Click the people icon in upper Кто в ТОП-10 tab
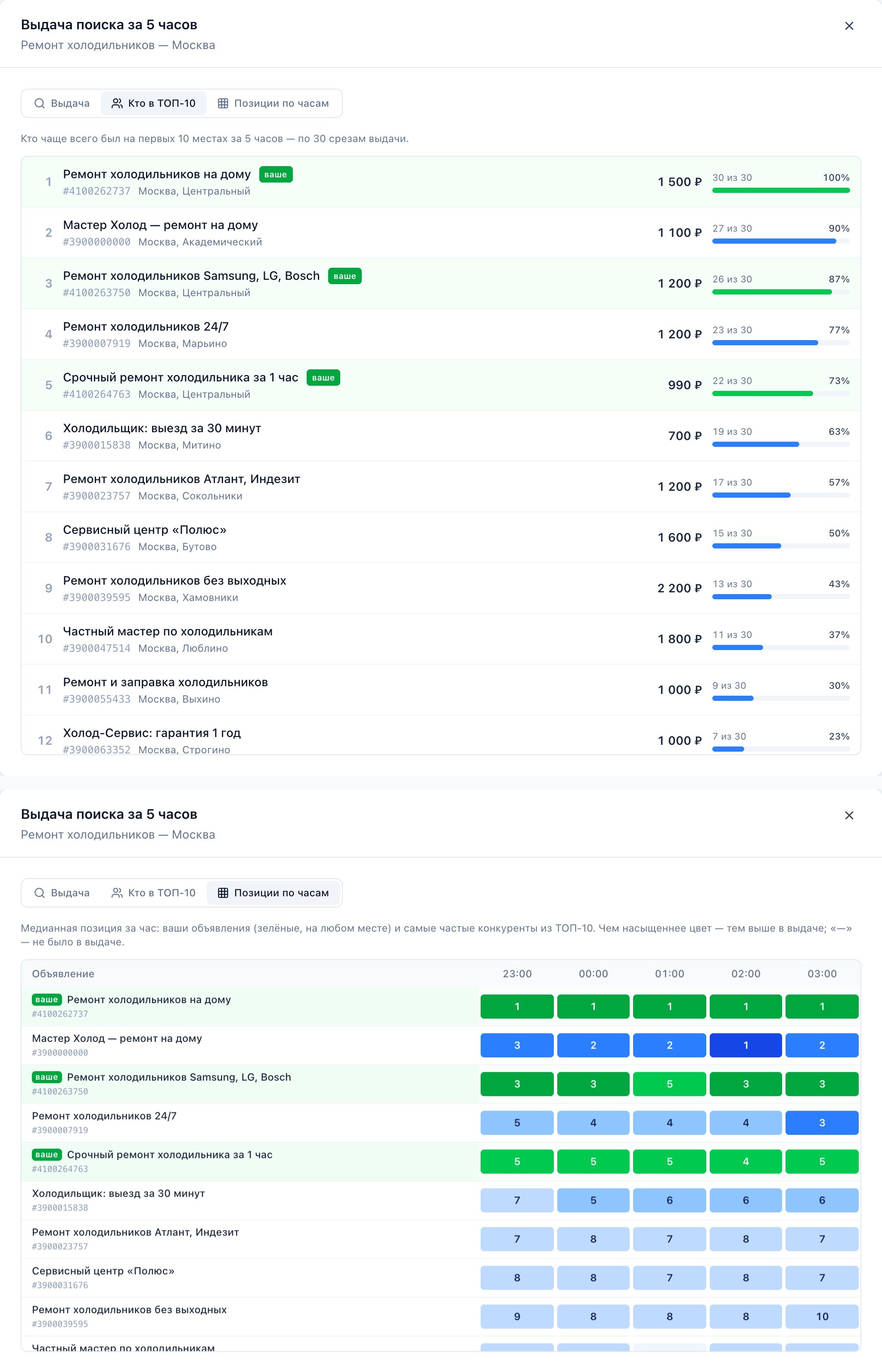Screen dimensions: 882x1372 [117, 103]
